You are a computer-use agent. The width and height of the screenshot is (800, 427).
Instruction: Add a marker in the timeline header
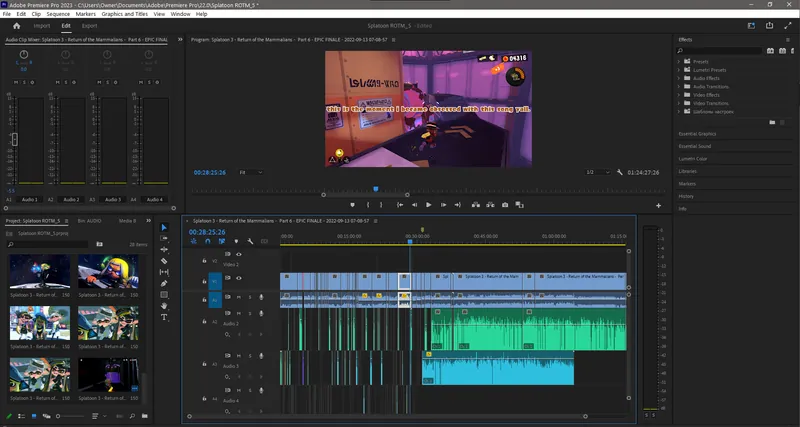pyautogui.click(x=236, y=241)
